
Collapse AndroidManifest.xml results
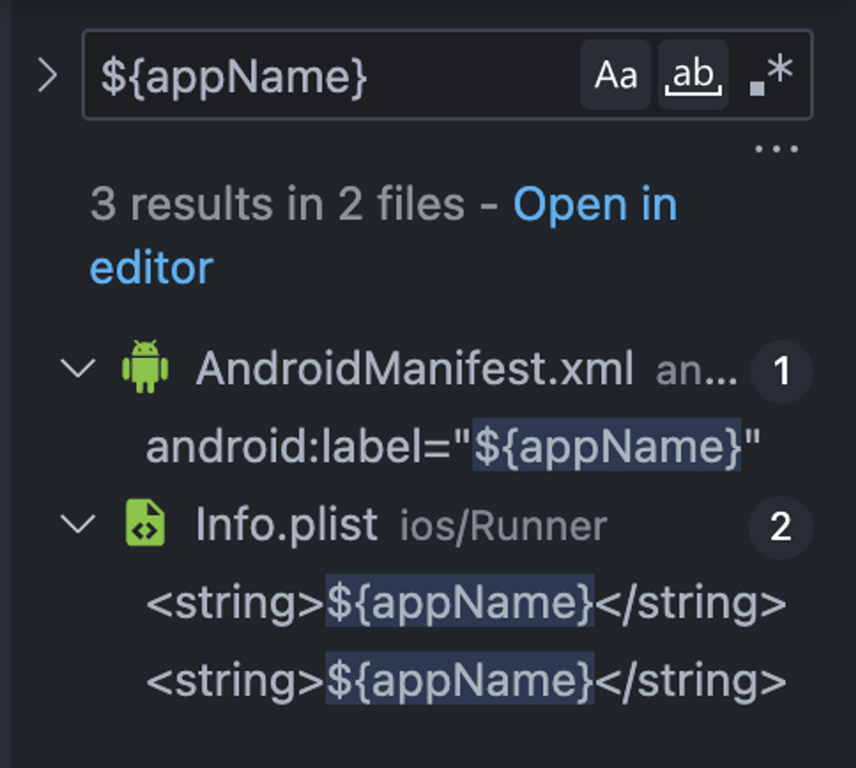coord(78,368)
